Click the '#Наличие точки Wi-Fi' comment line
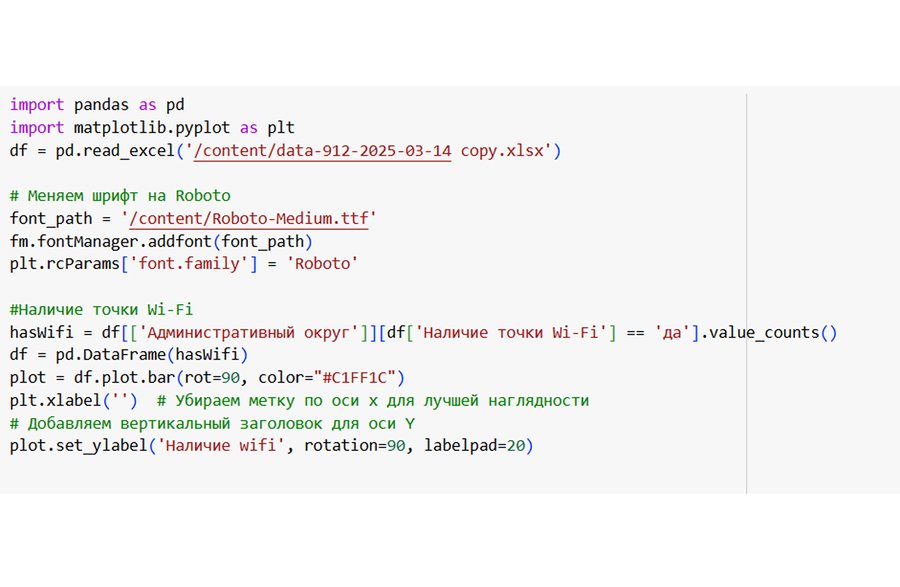This screenshot has height=587, width=900. coord(101,309)
